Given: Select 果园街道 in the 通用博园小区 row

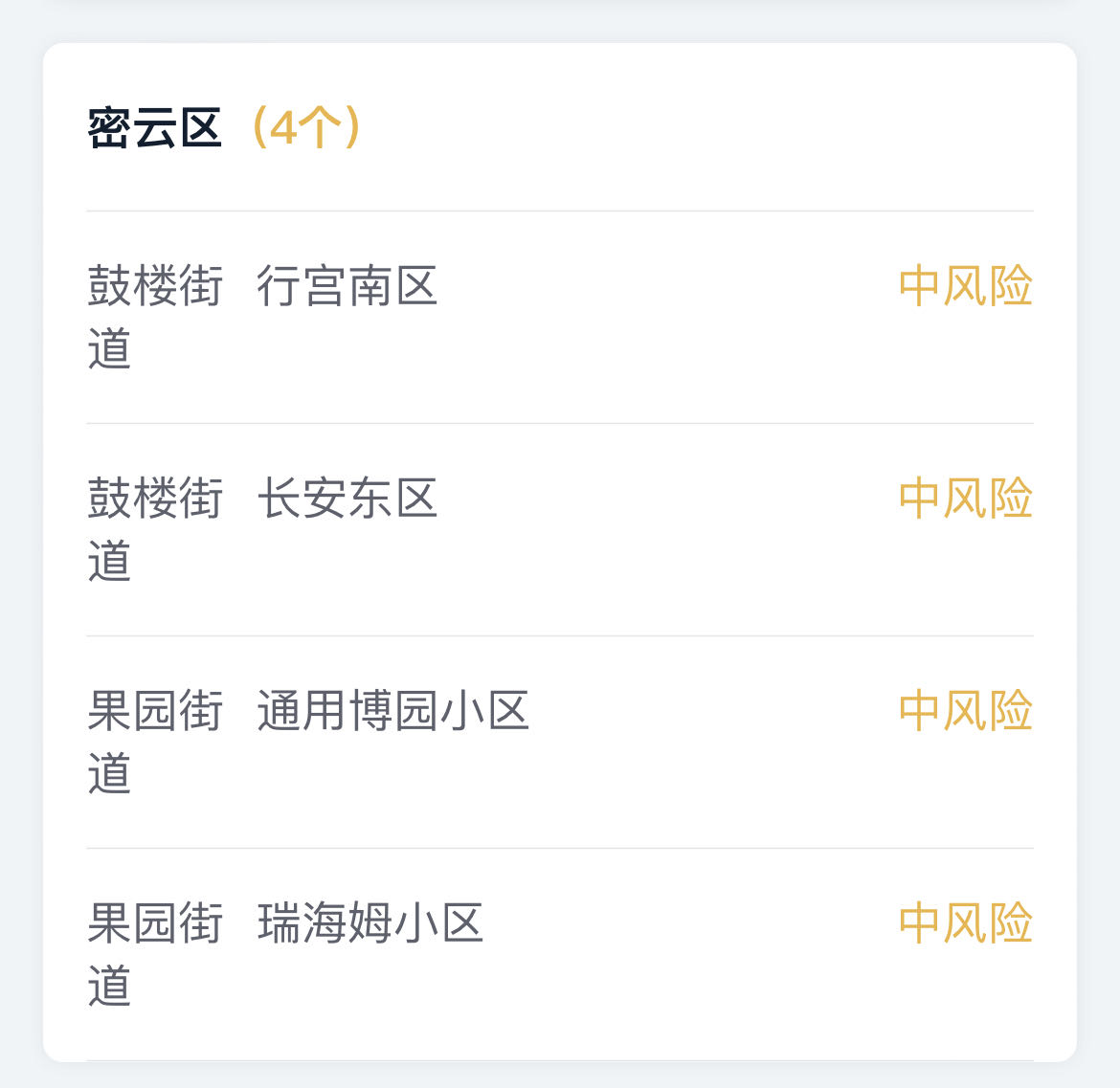Looking at the screenshot, I should coord(155,742).
